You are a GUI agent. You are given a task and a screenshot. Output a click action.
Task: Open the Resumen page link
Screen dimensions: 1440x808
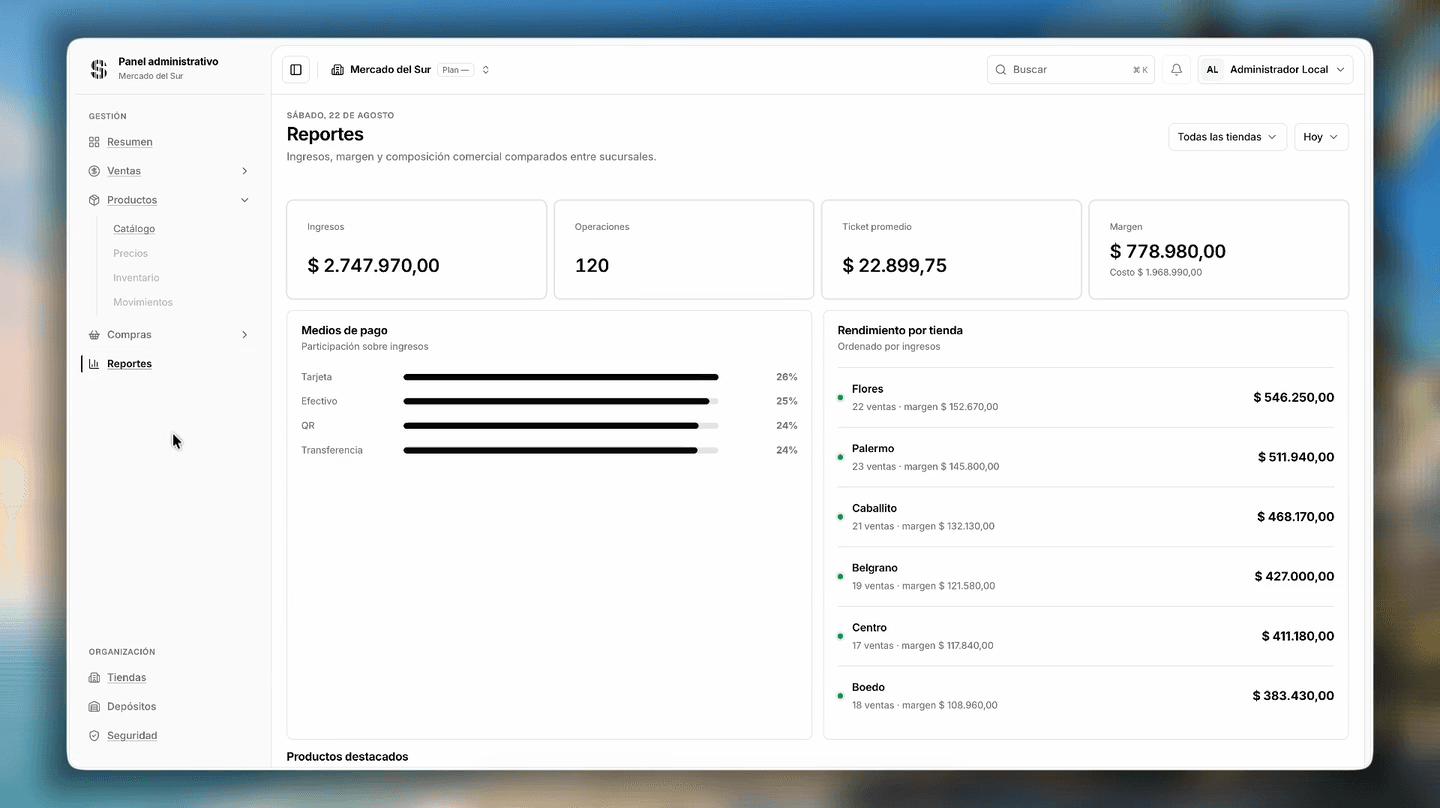(130, 142)
